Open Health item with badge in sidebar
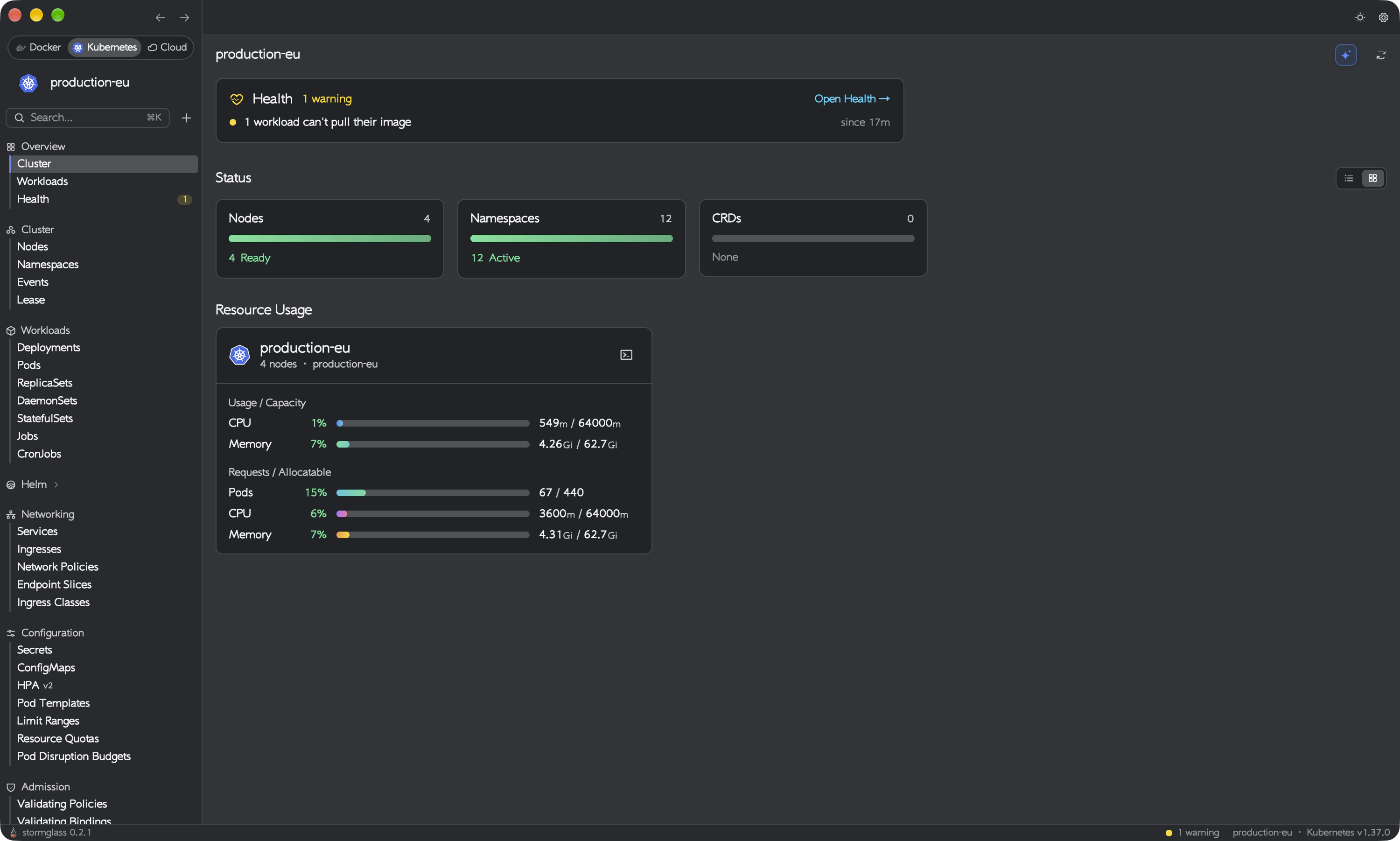The image size is (1400, 841). (x=104, y=199)
